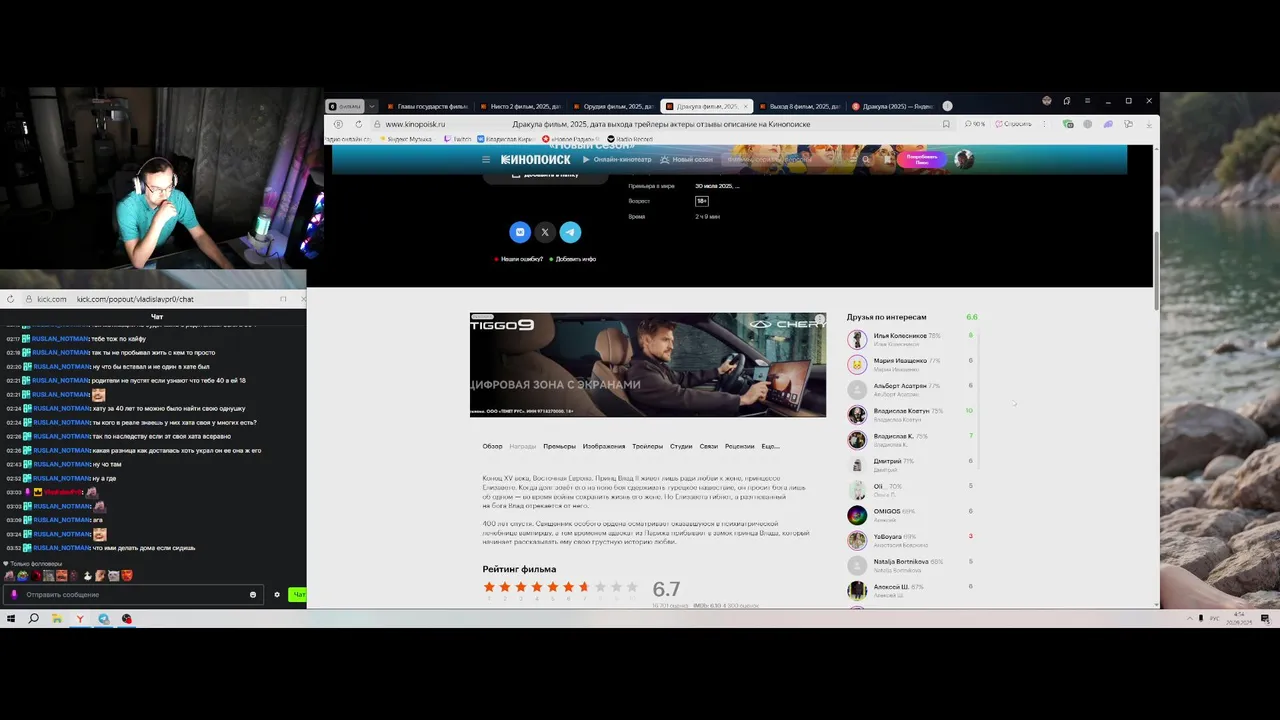The width and height of the screenshot is (1280, 720).
Task: Open Kick chat settings gear
Action: 277,595
